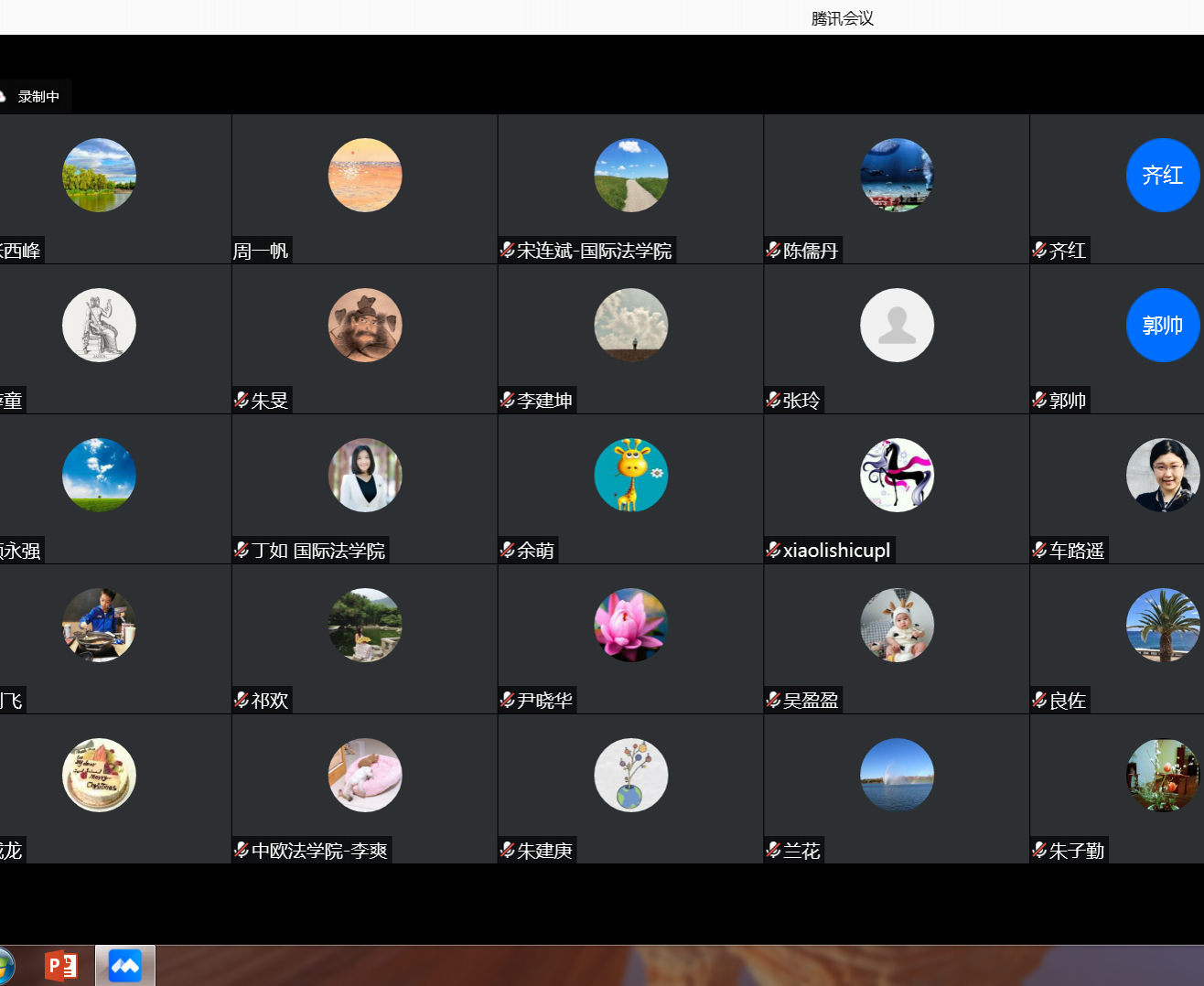Screen dimensions: 1204x986
Task: Click the giraffe avatar of 余萌
Action: [630, 476]
